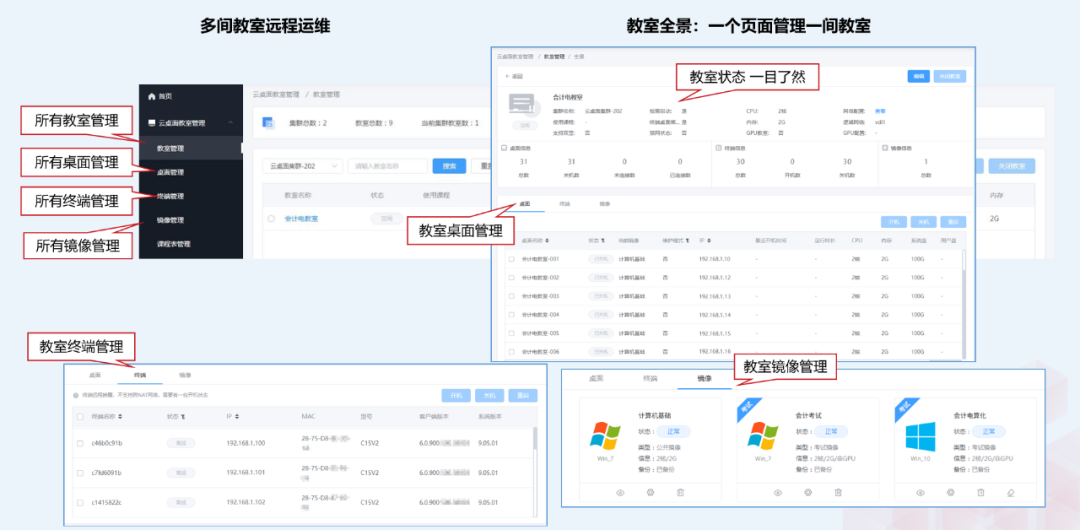Screen dimensions: 1080x530
Task: Delete the 会计电算化 image via trash icon
Action: [981, 493]
